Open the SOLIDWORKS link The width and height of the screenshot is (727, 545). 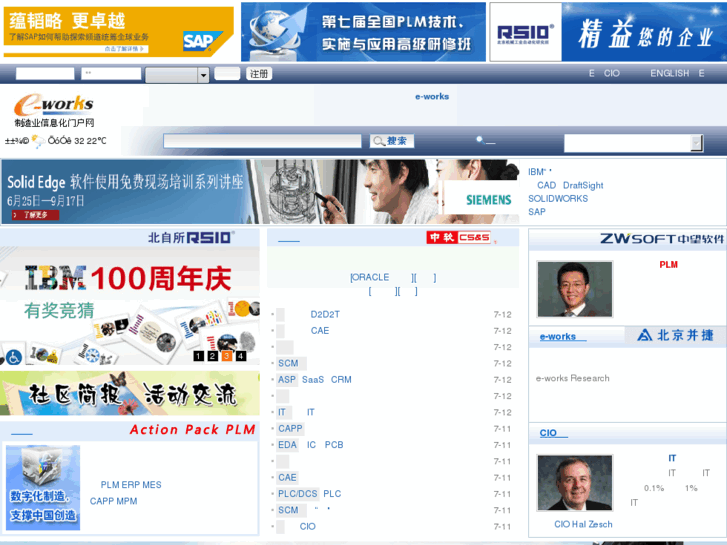coord(558,199)
